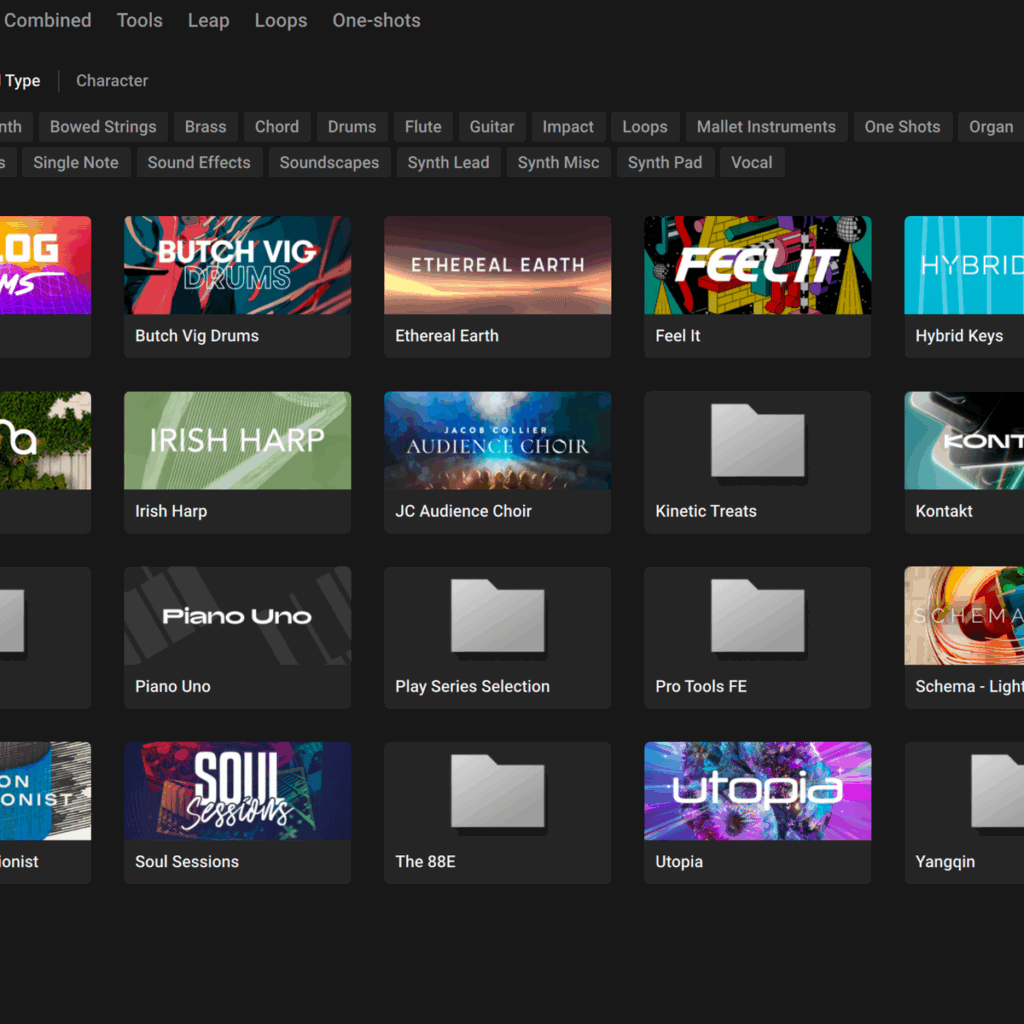Select the Guitar tag
This screenshot has height=1024, width=1024.
click(492, 127)
